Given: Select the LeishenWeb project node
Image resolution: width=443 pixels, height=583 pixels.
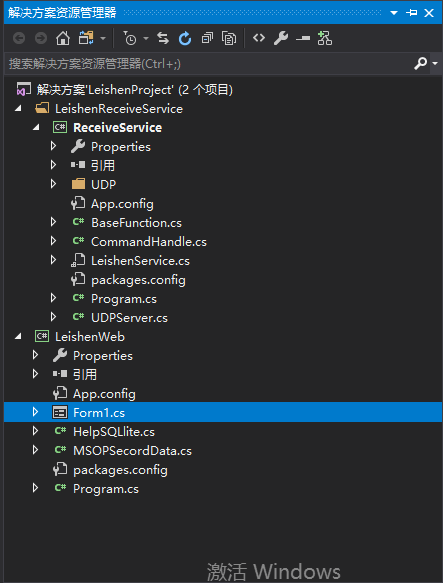Looking at the screenshot, I should (x=90, y=337).
